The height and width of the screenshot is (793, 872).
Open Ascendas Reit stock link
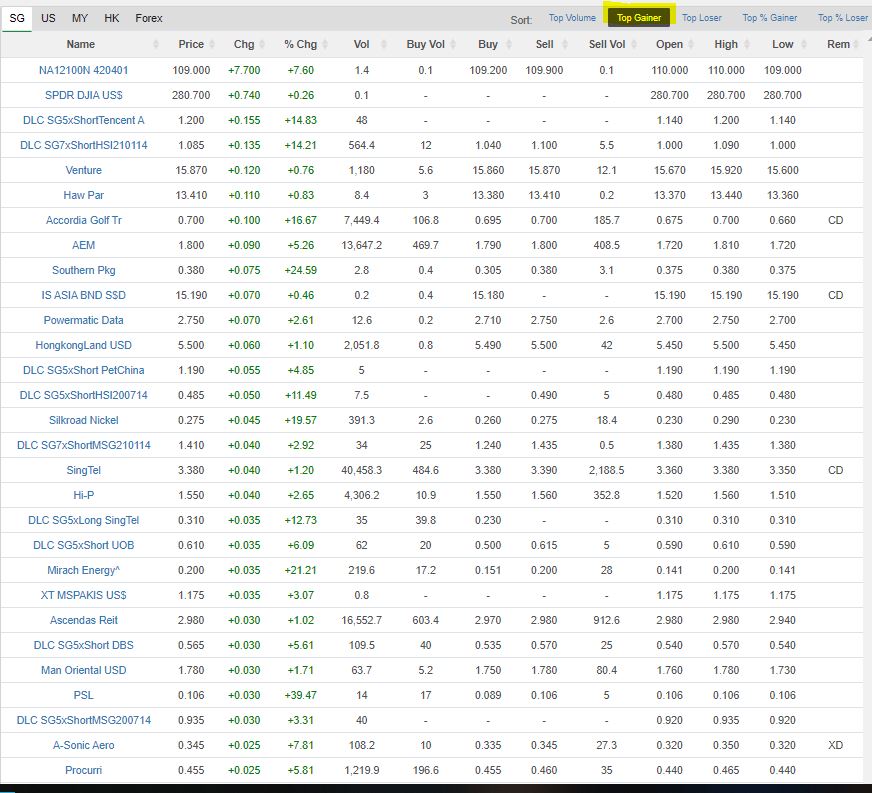pos(83,621)
